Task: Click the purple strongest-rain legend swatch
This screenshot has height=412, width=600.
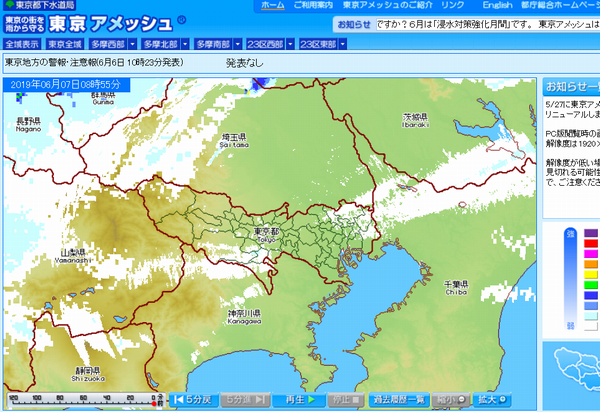Action: click(590, 233)
